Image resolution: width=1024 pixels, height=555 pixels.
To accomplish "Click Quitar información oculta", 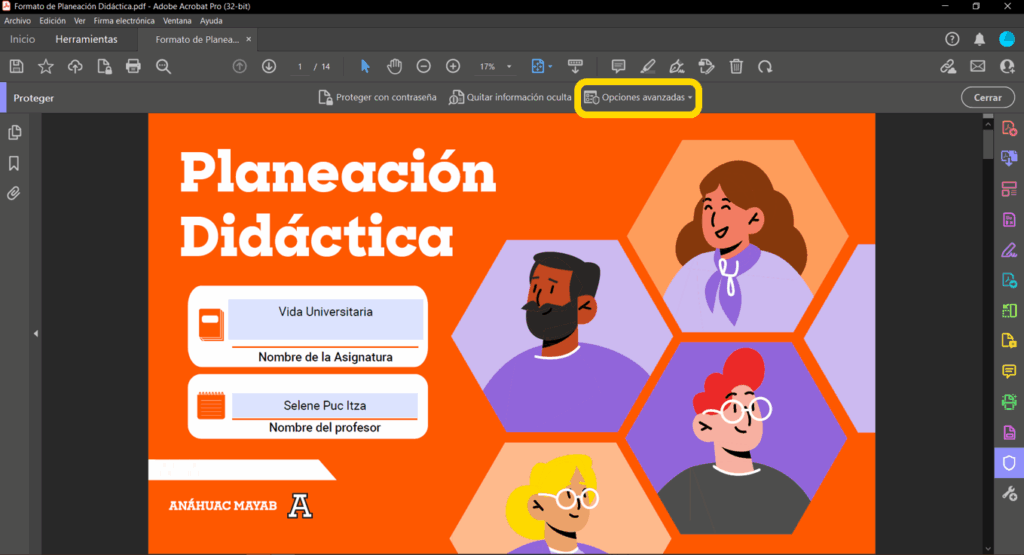I will coord(510,98).
